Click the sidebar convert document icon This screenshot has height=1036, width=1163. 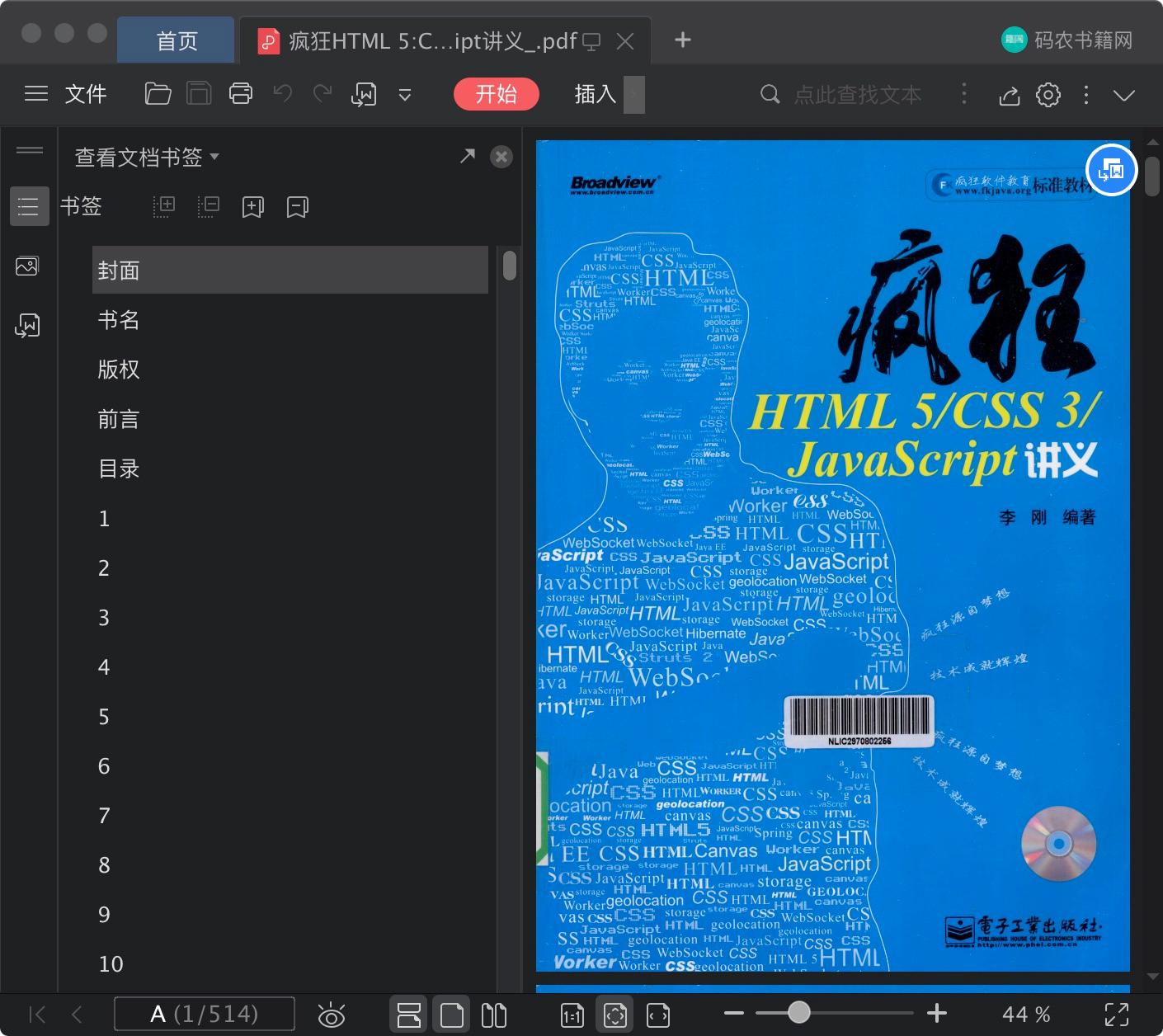point(27,326)
